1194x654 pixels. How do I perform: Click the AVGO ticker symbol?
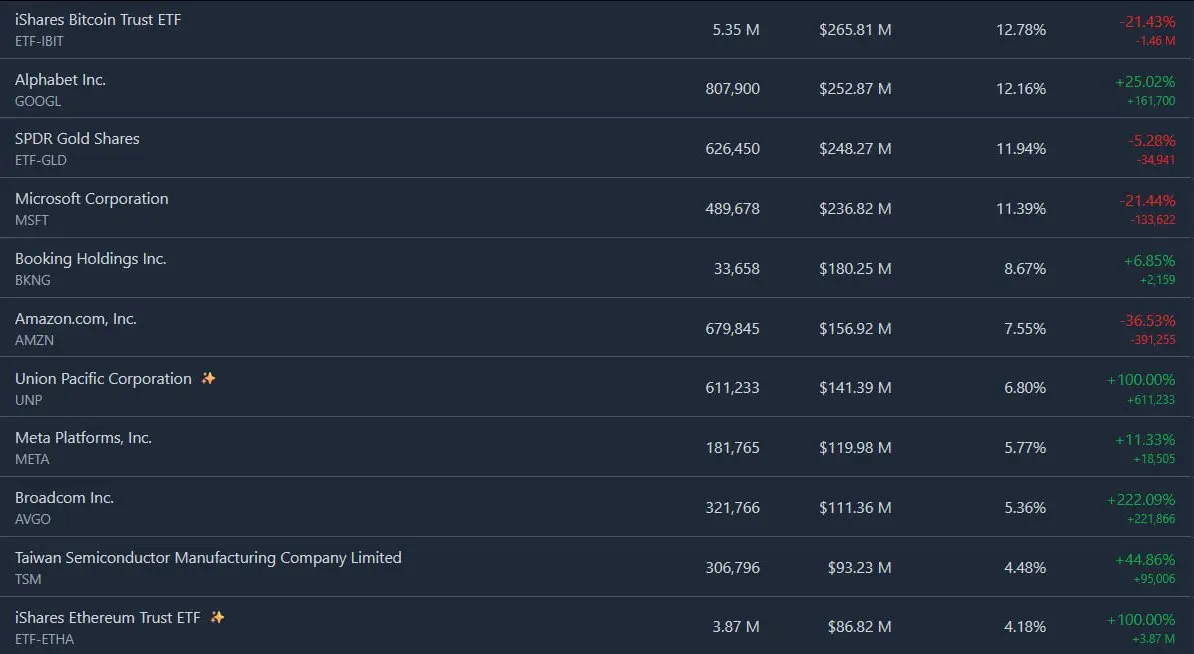pos(33,519)
